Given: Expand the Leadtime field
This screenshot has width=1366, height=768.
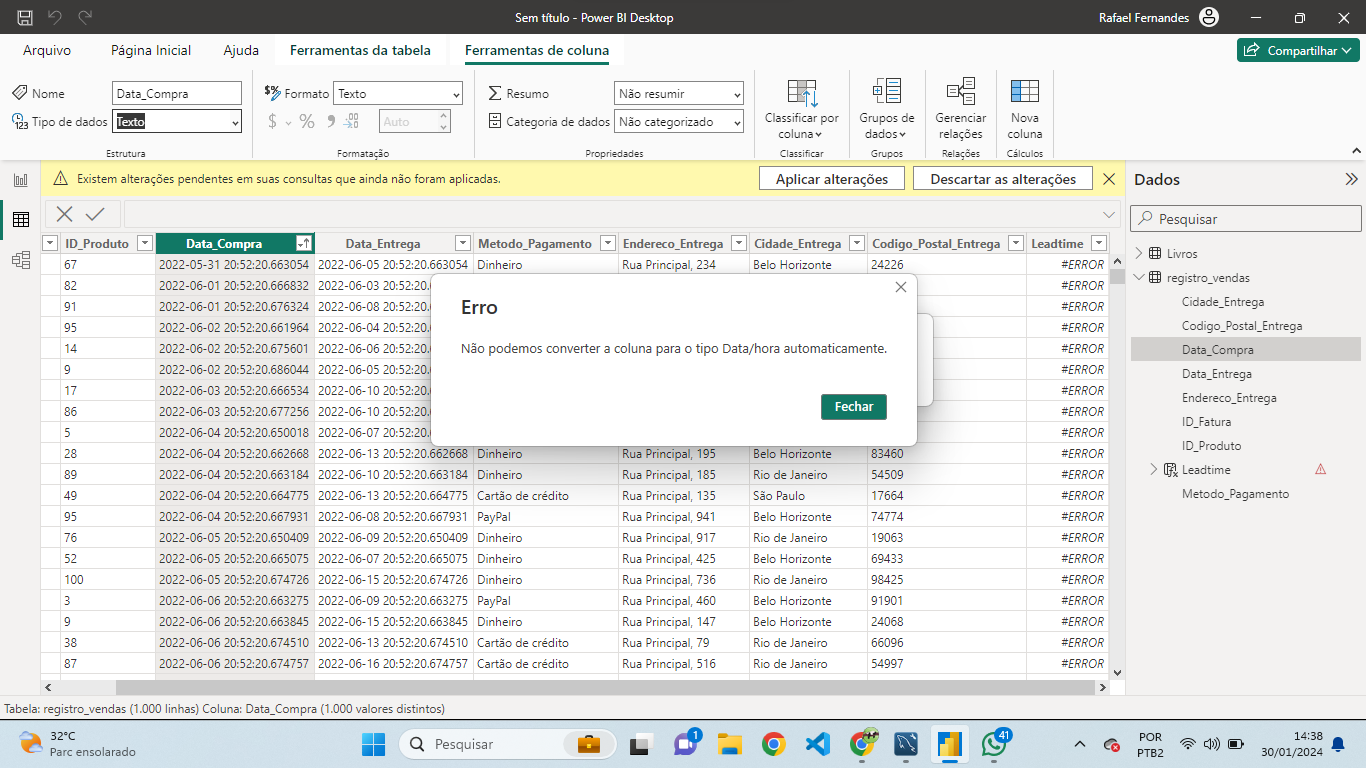Looking at the screenshot, I should 1153,470.
